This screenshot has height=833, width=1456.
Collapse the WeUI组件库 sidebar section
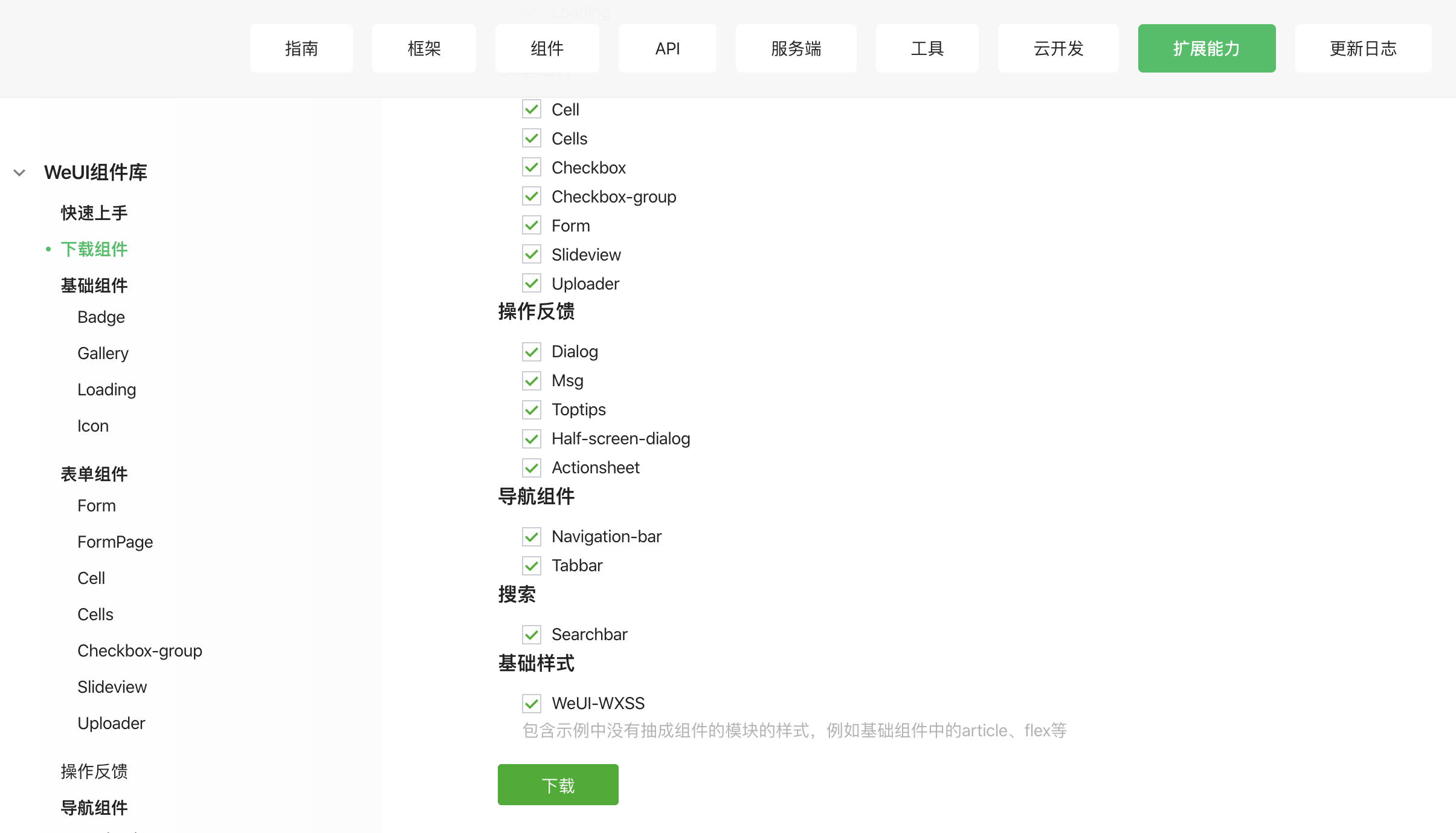pyautogui.click(x=20, y=173)
